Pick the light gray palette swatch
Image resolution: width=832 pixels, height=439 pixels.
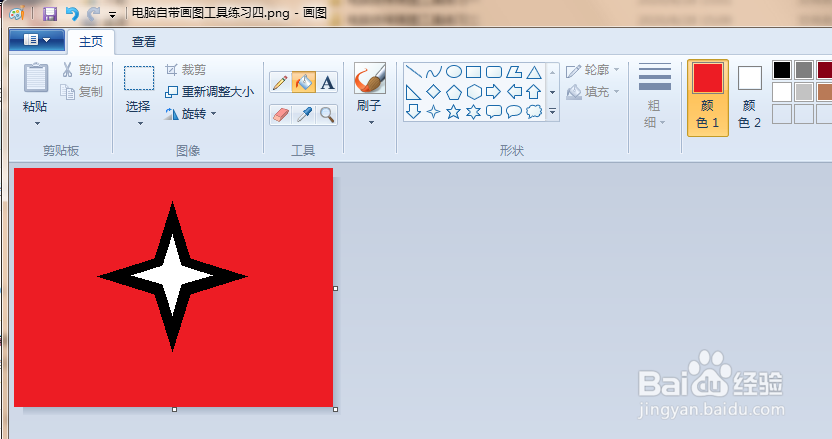[804, 92]
